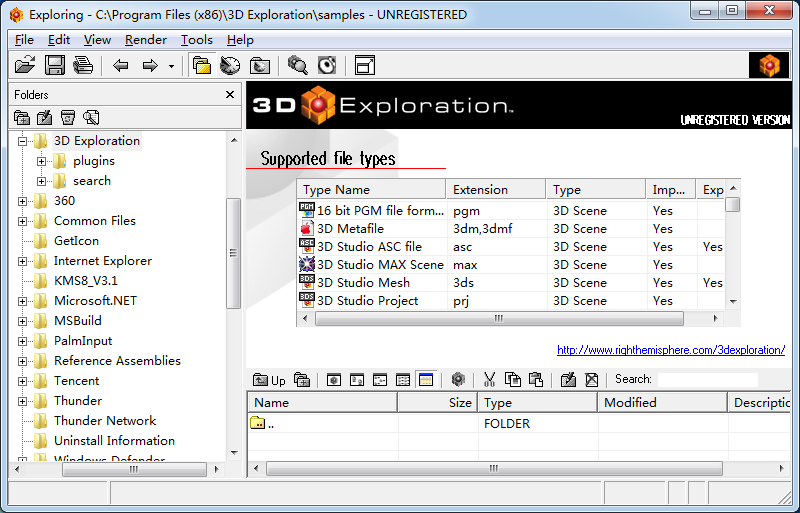Click the Cut scissors icon
The height and width of the screenshot is (513, 800).
pyautogui.click(x=489, y=380)
